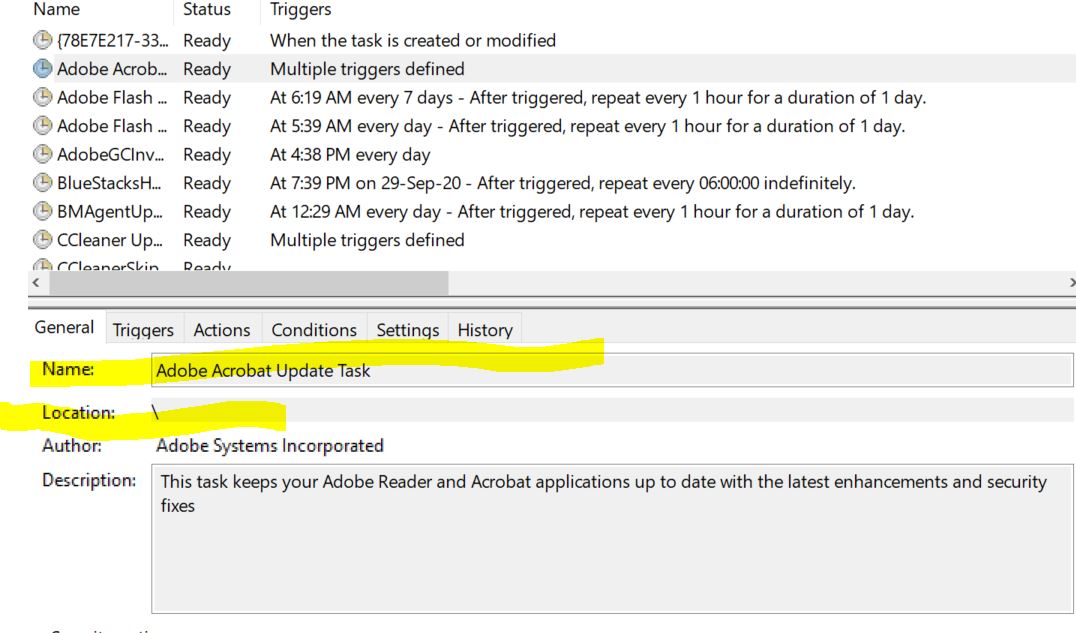Click 'Multiple triggers defined' in Adobe Acrob... row
This screenshot has height=633, width=1076.
(367, 69)
